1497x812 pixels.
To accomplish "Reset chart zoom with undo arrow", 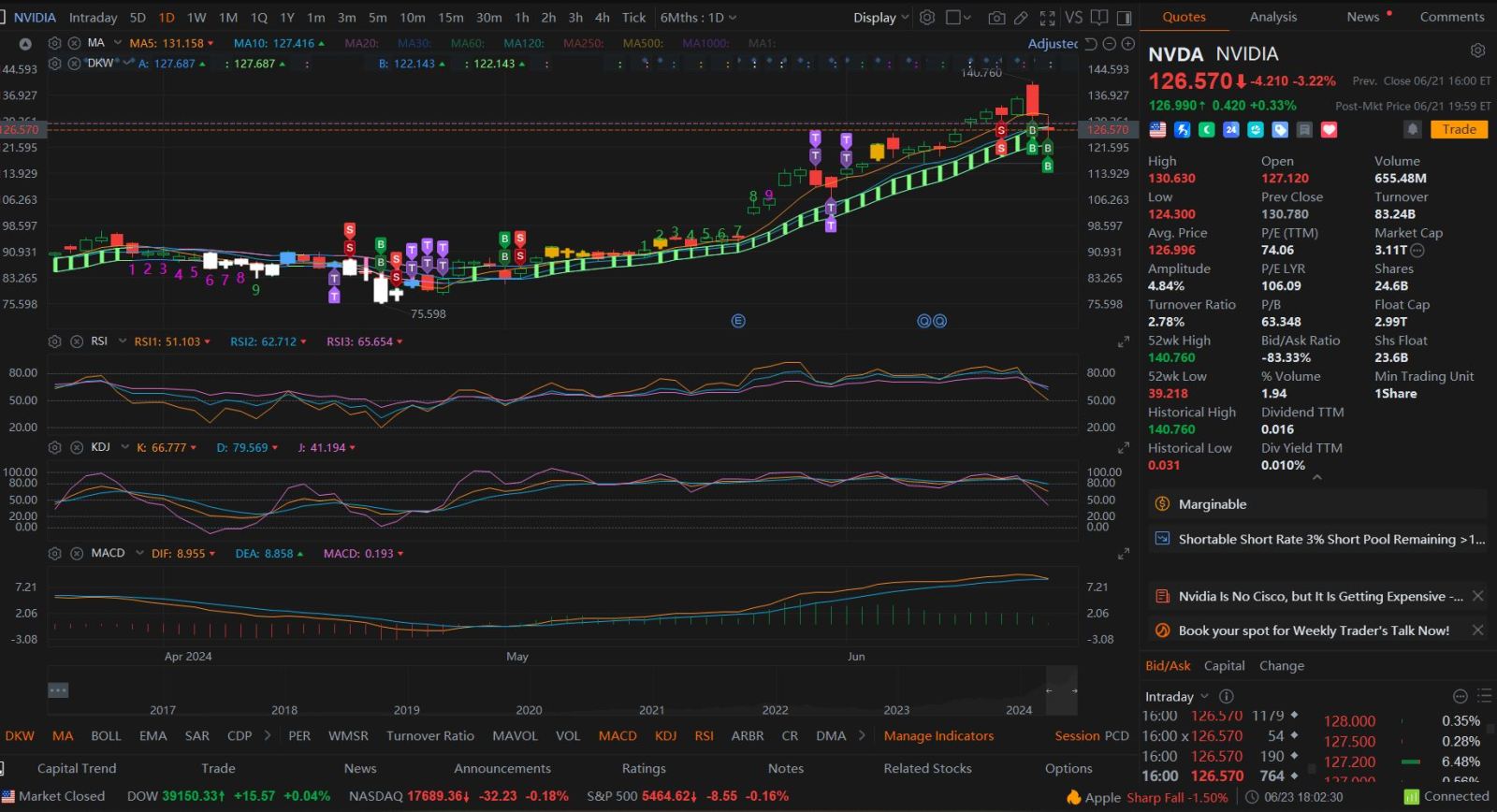I will pyautogui.click(x=1091, y=44).
